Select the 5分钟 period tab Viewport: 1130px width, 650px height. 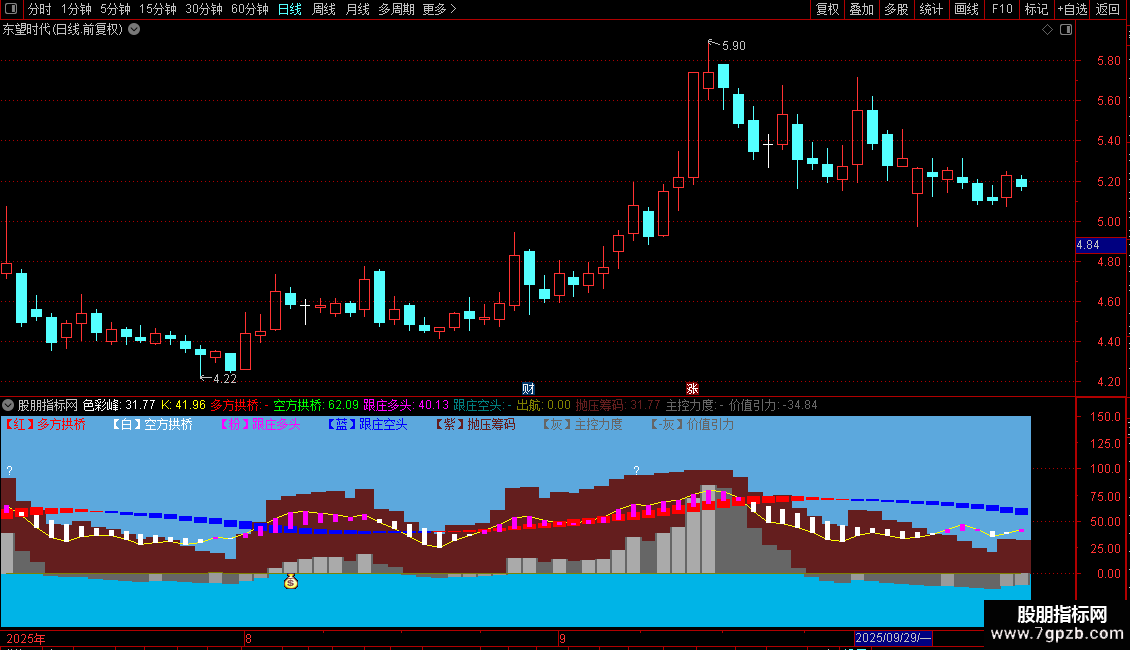click(x=115, y=9)
